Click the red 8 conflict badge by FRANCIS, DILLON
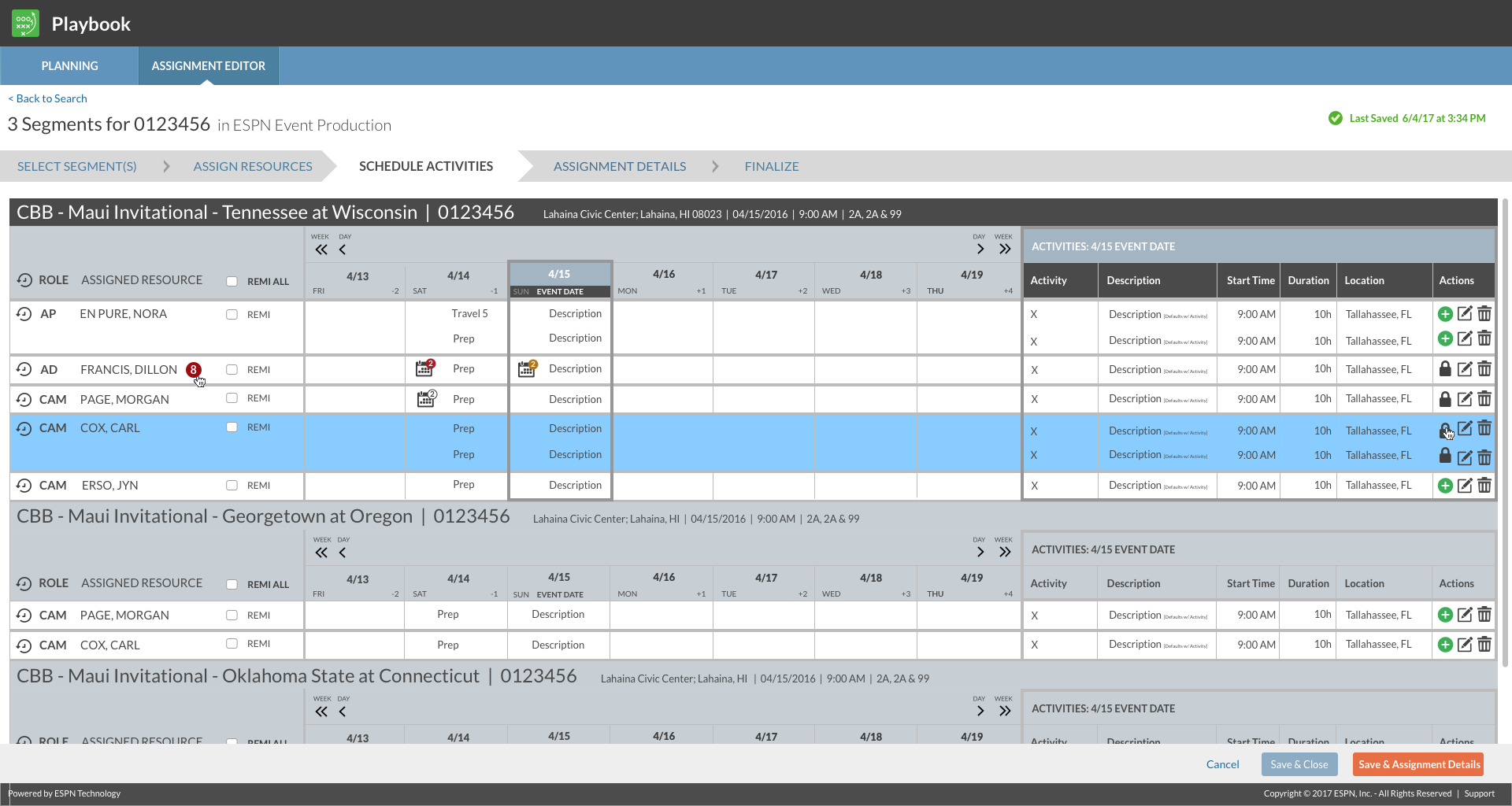Viewport: 1512px width, 806px height. (193, 369)
